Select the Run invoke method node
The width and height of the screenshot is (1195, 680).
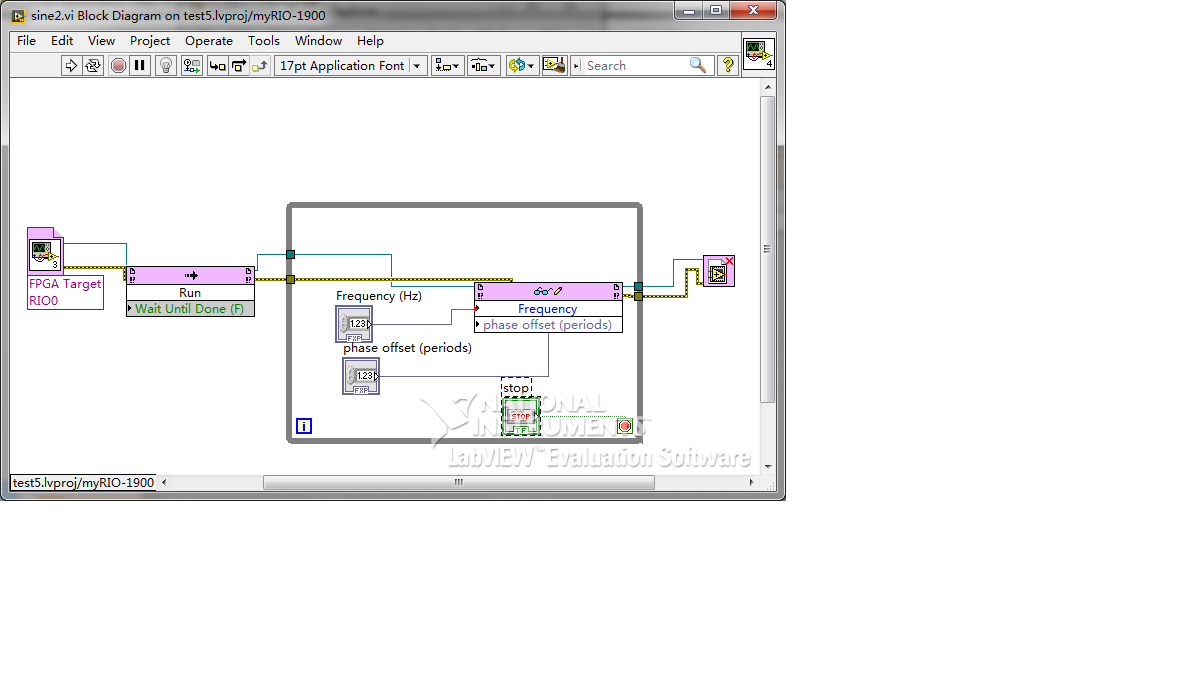coord(190,275)
